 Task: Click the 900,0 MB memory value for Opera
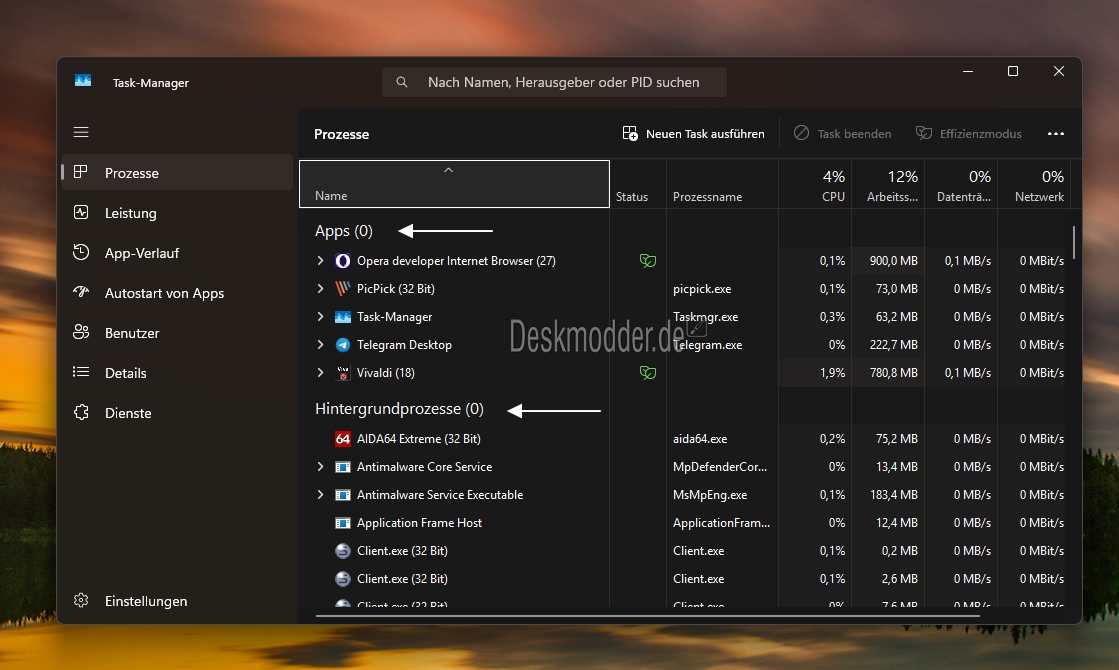tap(893, 261)
